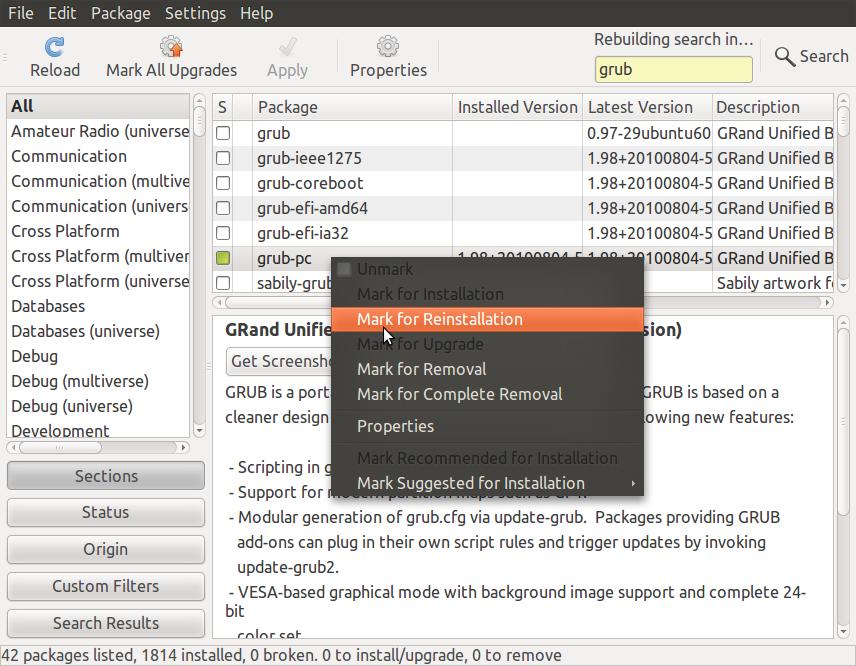Select Properties in the context menu
This screenshot has width=856, height=666.
click(x=487, y=426)
